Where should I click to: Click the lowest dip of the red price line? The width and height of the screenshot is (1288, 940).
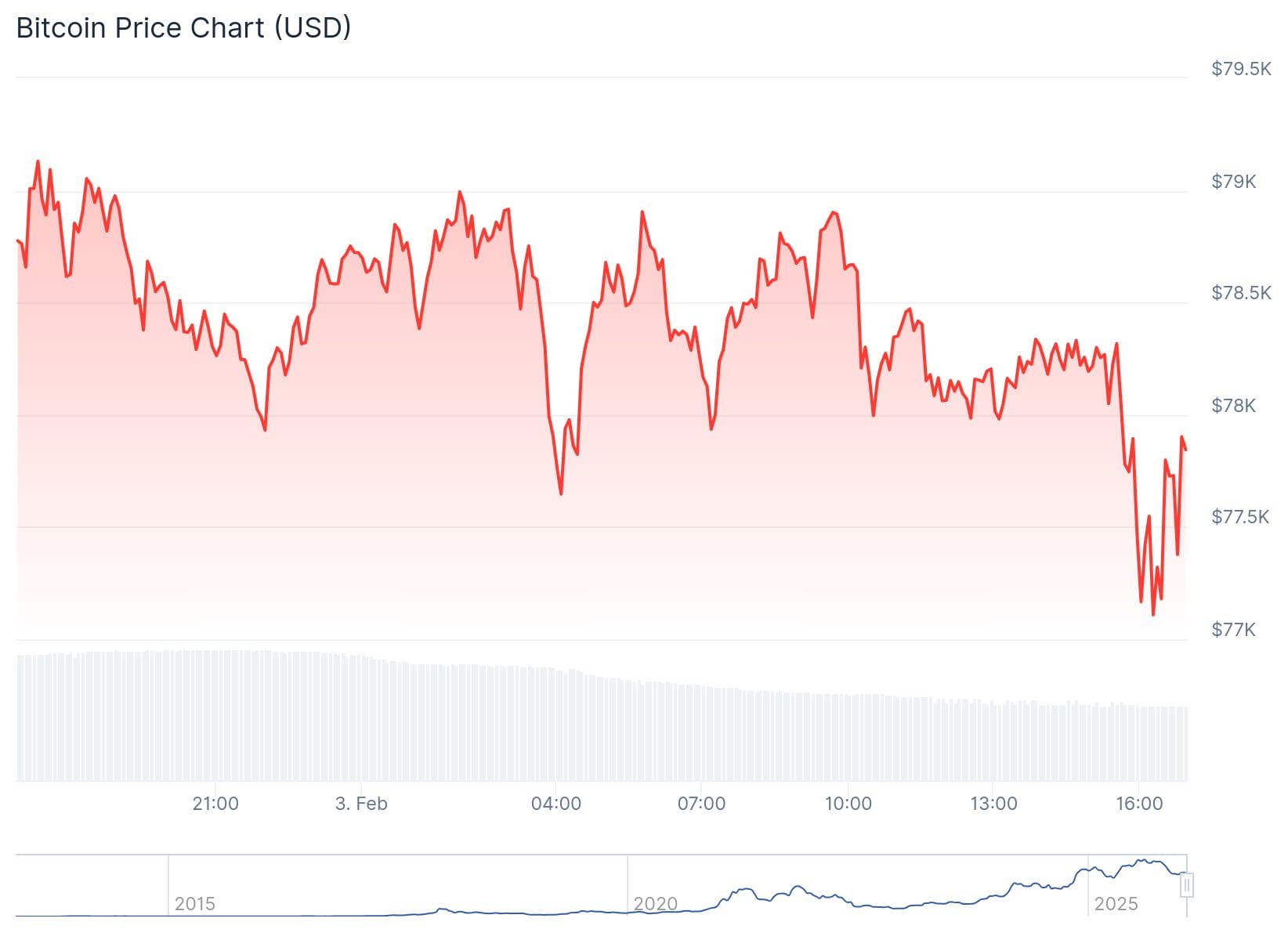pyautogui.click(x=1153, y=615)
